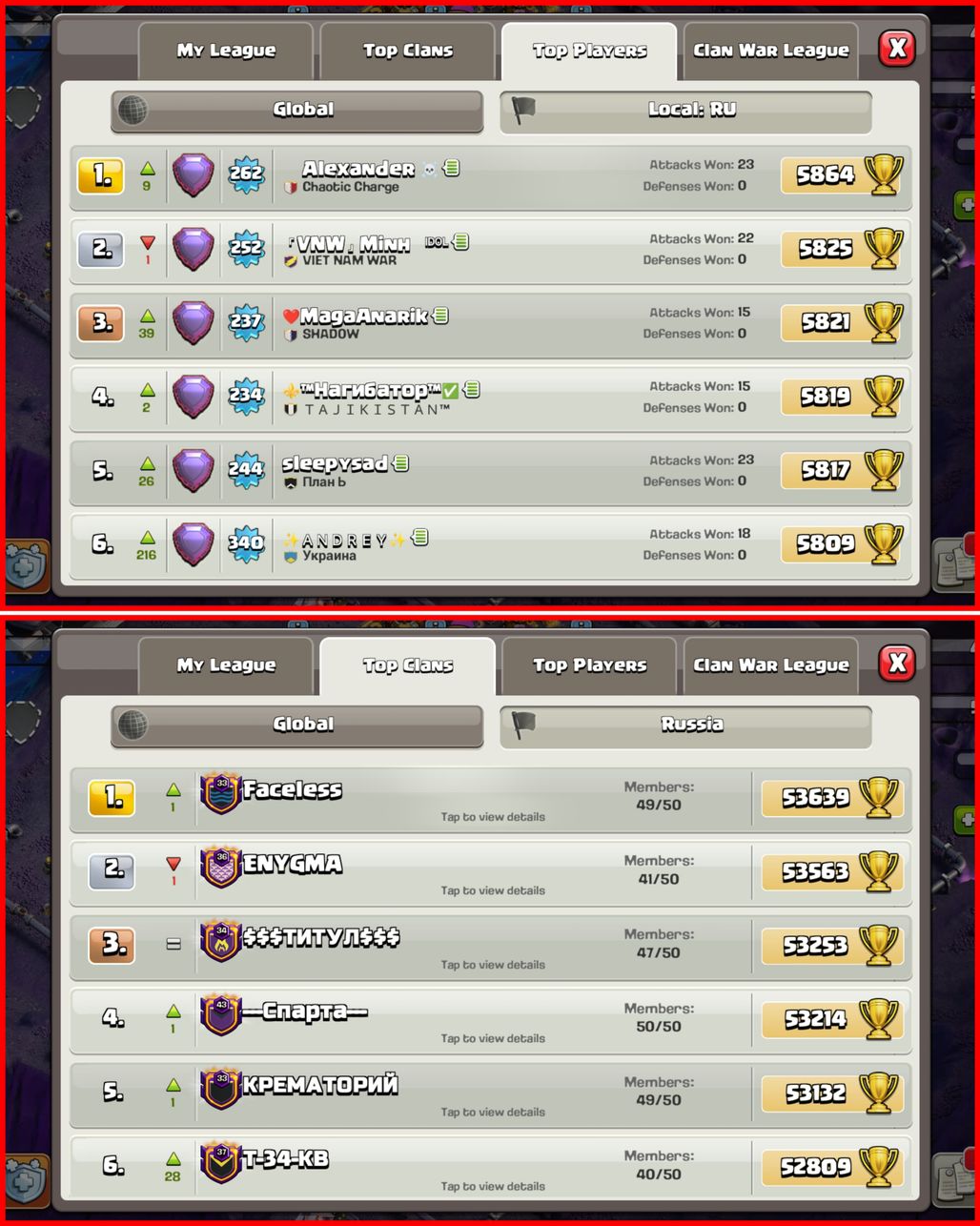Viewport: 980px width, 1226px height.
Task: Switch to the Local: RU player filter
Action: click(x=685, y=111)
